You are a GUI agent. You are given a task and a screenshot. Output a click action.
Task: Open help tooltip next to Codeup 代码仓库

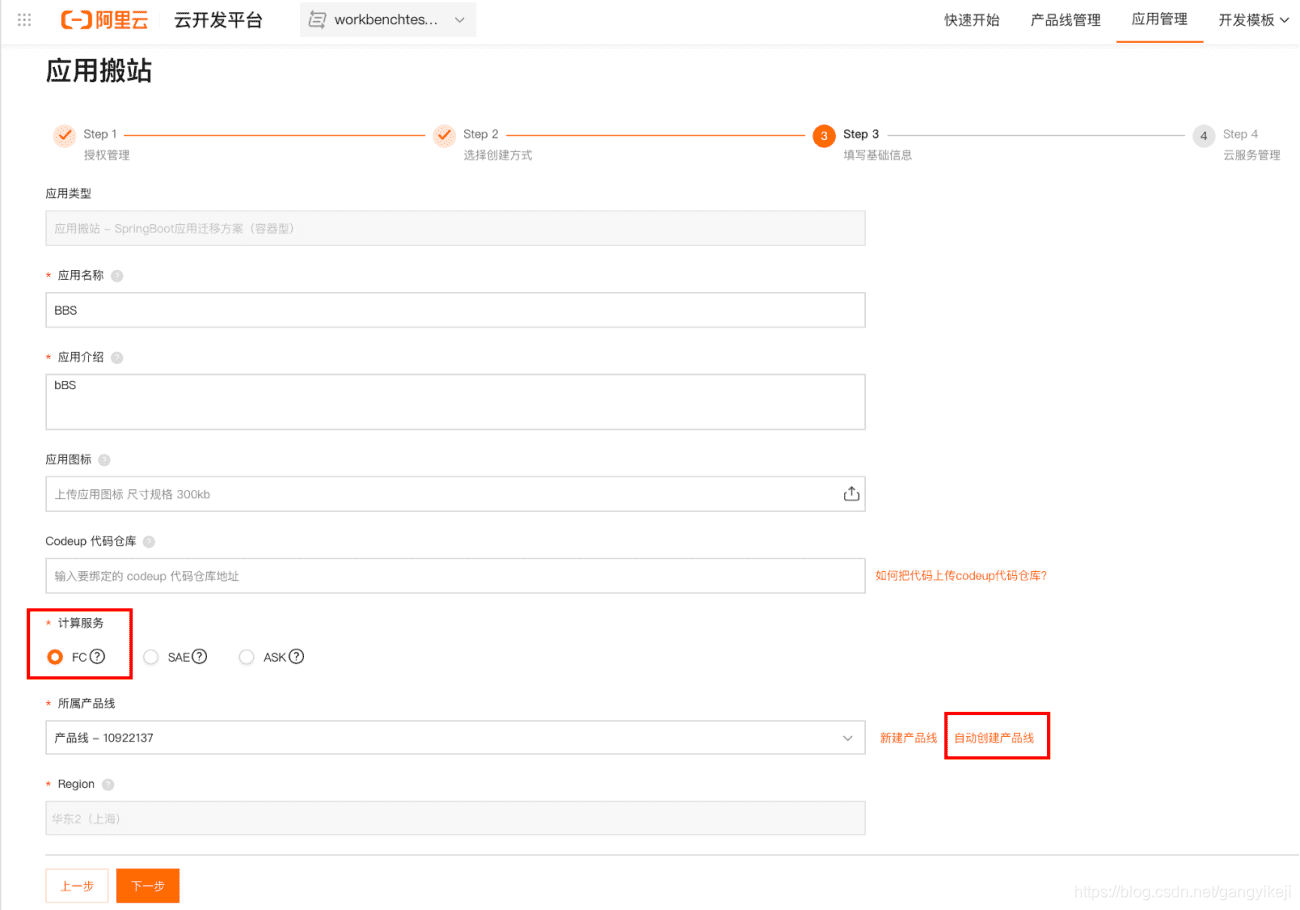click(x=149, y=542)
